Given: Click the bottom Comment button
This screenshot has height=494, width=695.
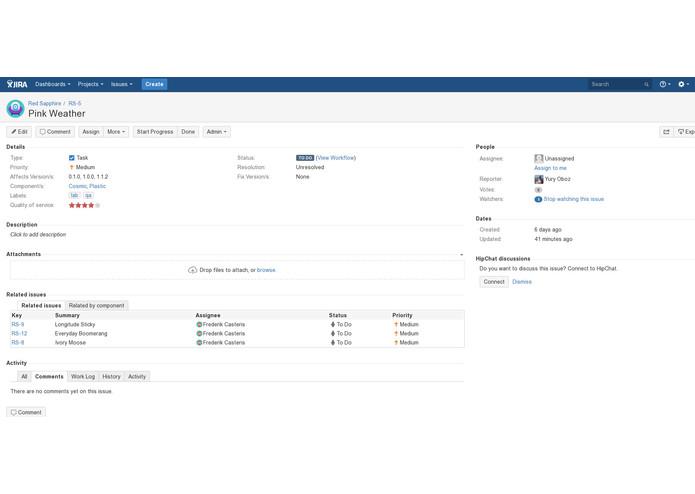Looking at the screenshot, I should (x=26, y=412).
